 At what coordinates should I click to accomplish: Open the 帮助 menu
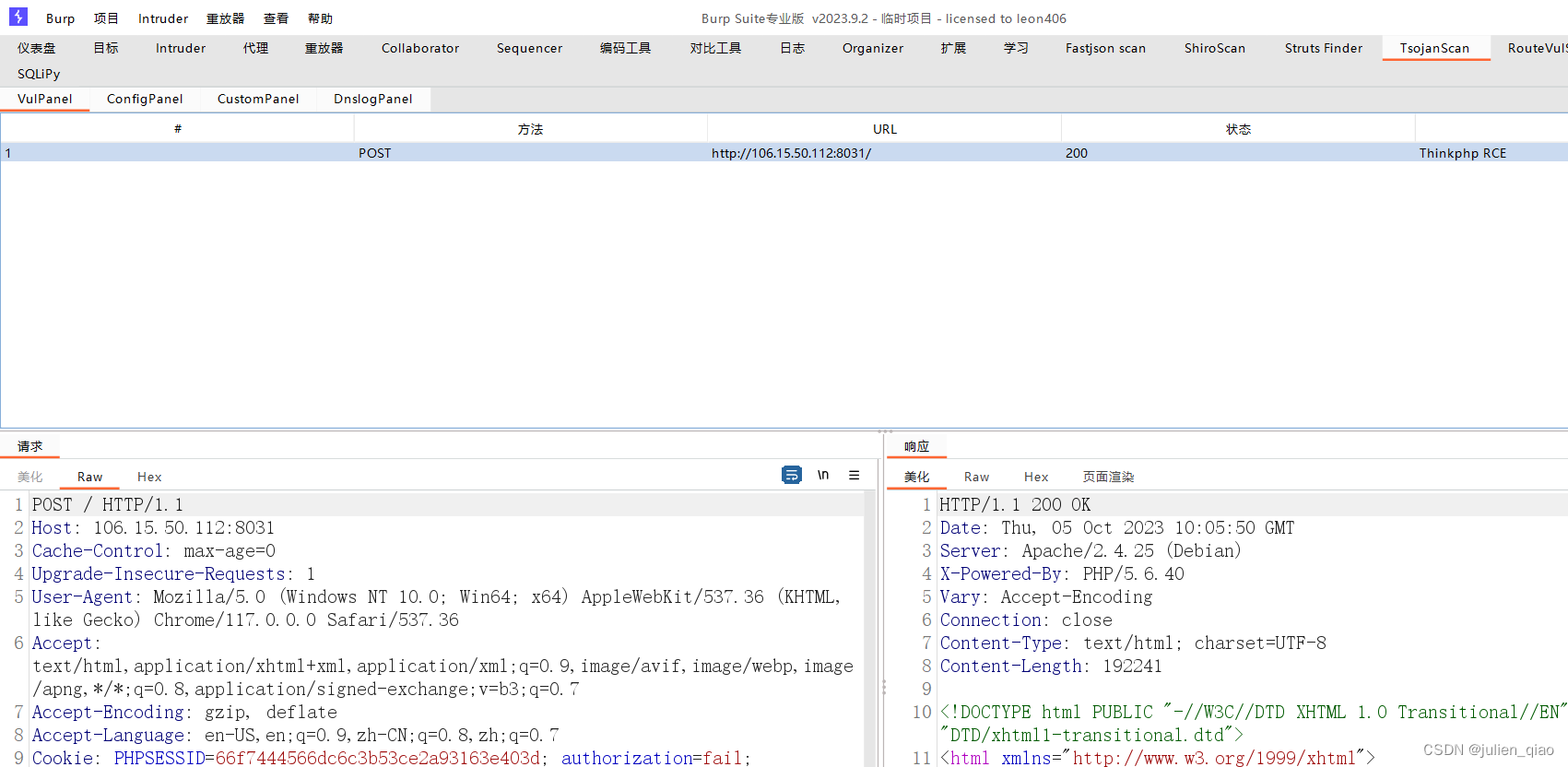point(320,18)
